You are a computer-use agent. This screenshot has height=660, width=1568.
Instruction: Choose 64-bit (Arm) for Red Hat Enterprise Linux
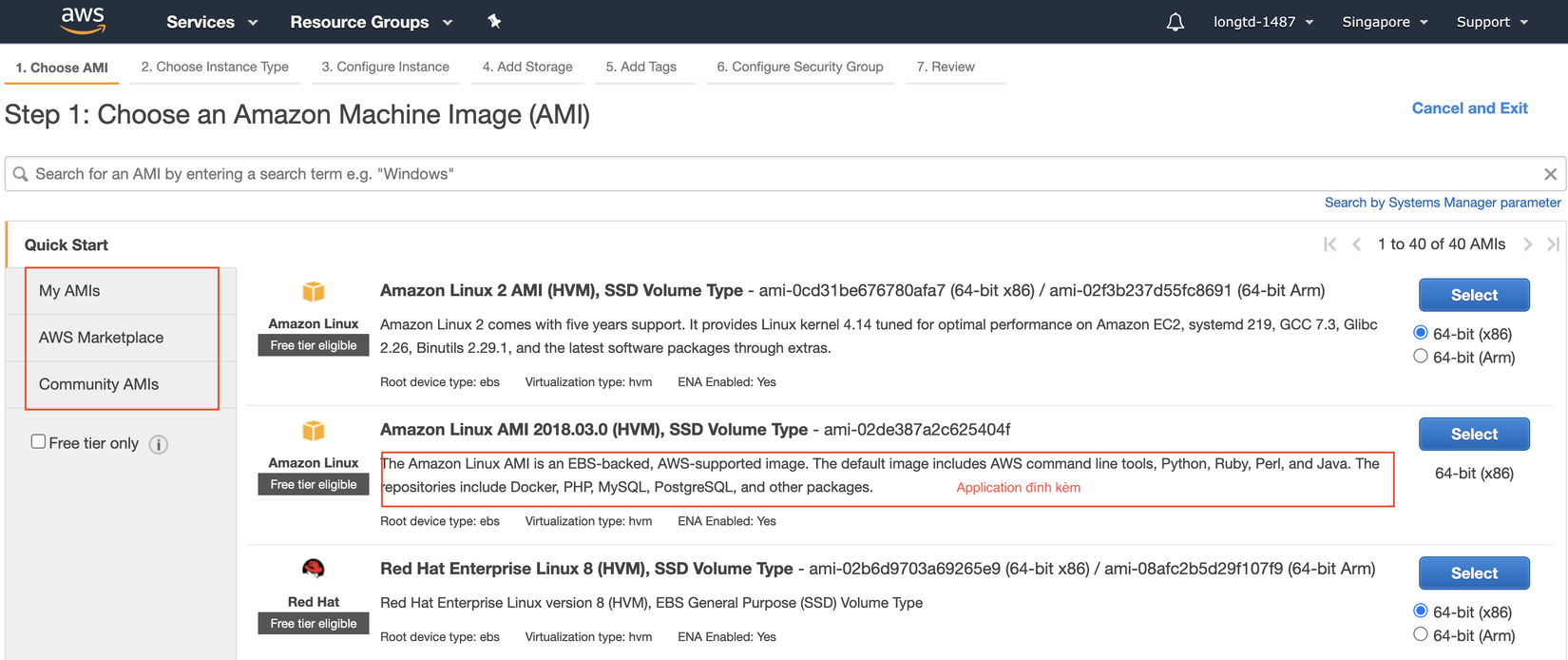[x=1421, y=634]
